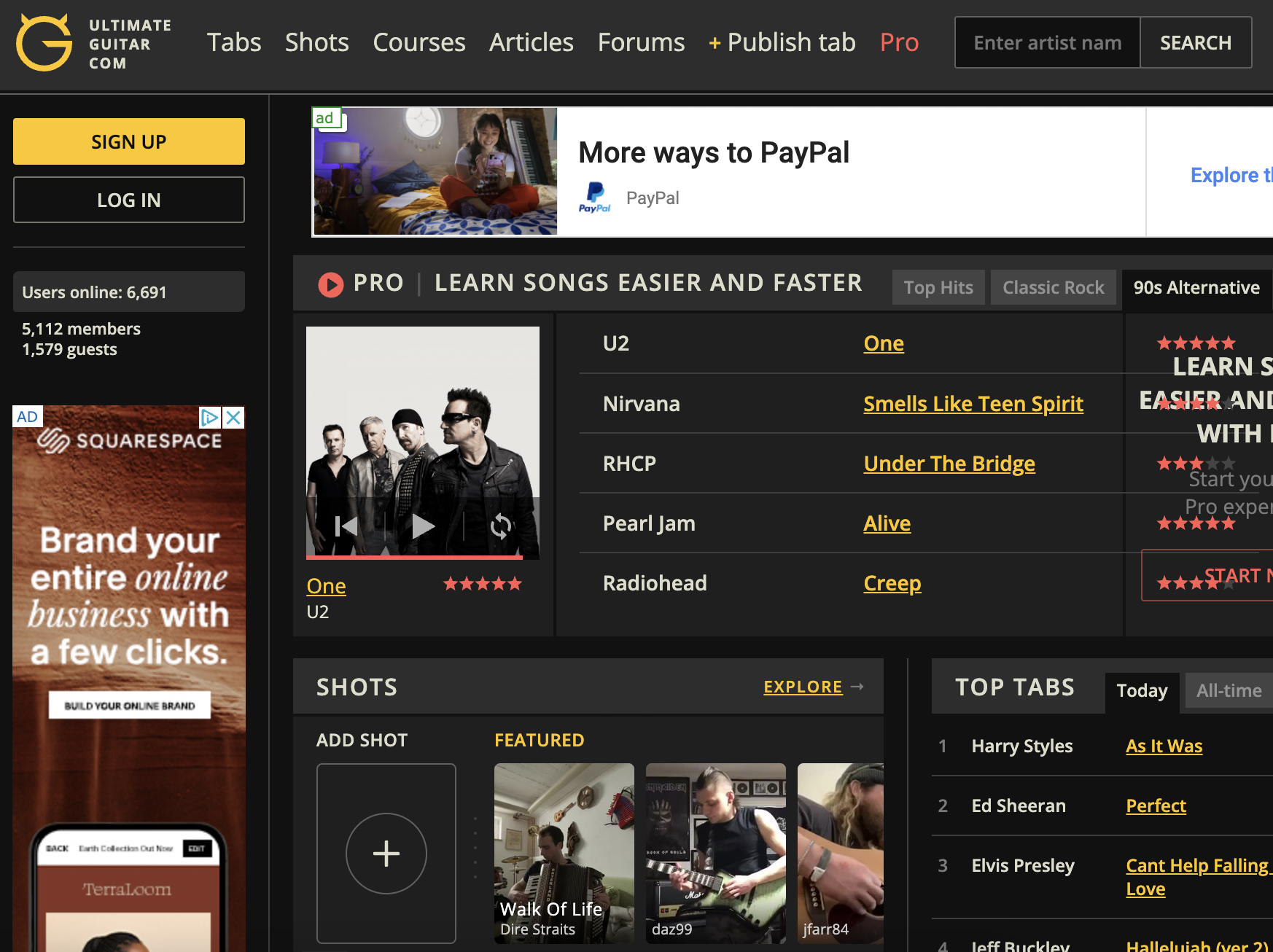Toggle repeat loop icon in player
Screen dimensions: 1273x952
[x=501, y=526]
